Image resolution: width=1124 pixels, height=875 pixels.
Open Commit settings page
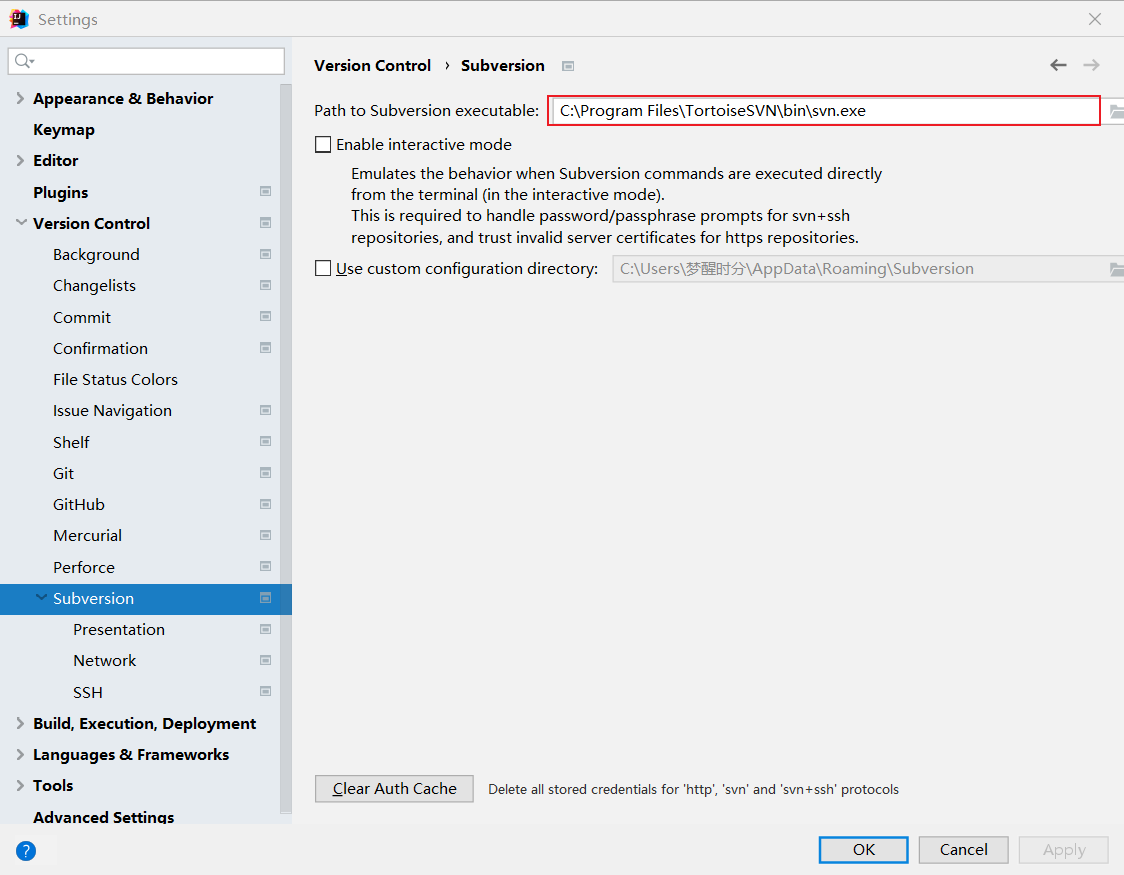tap(82, 317)
